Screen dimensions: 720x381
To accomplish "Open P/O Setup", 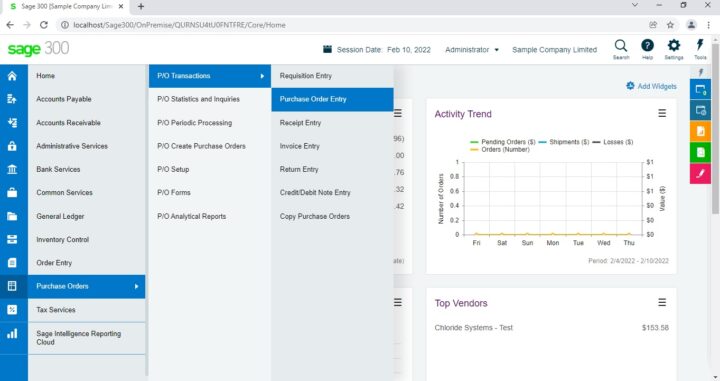I will (x=210, y=169).
